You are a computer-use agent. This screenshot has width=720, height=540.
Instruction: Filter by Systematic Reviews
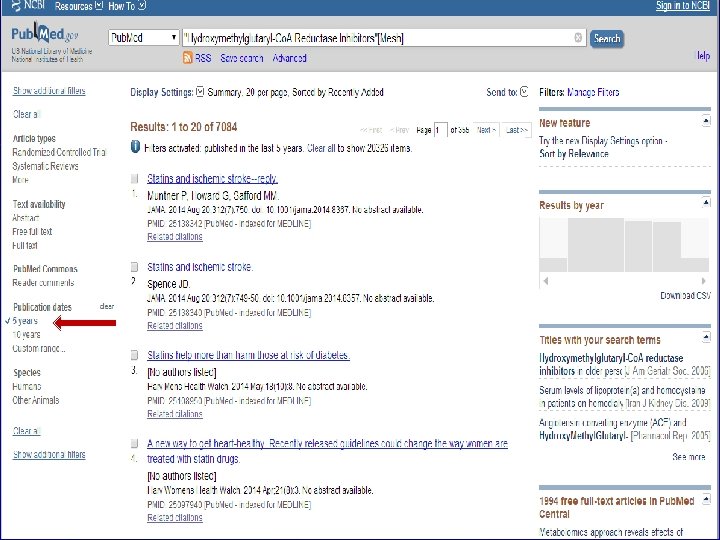point(45,166)
